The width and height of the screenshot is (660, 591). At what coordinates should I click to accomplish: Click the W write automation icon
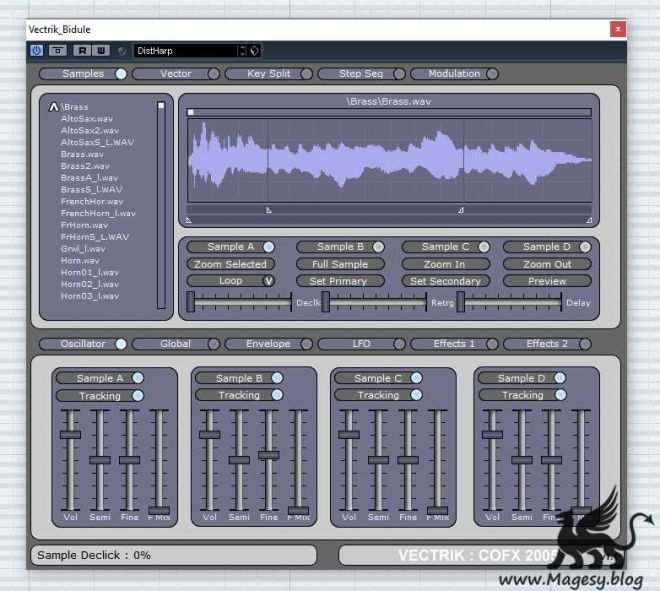click(x=101, y=50)
